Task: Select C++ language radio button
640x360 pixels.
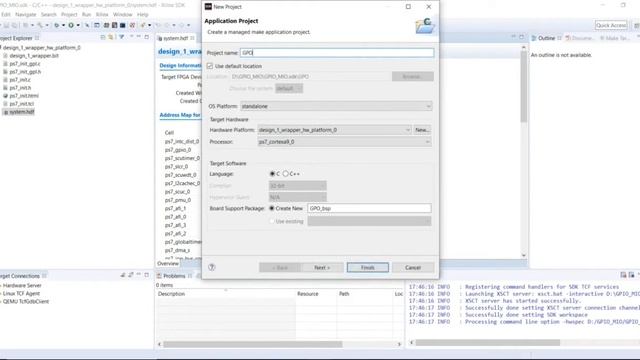Action: coord(286,174)
